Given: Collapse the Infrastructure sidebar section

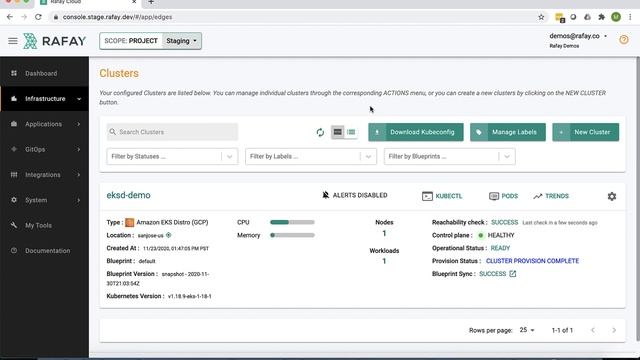Looking at the screenshot, I should (79, 99).
